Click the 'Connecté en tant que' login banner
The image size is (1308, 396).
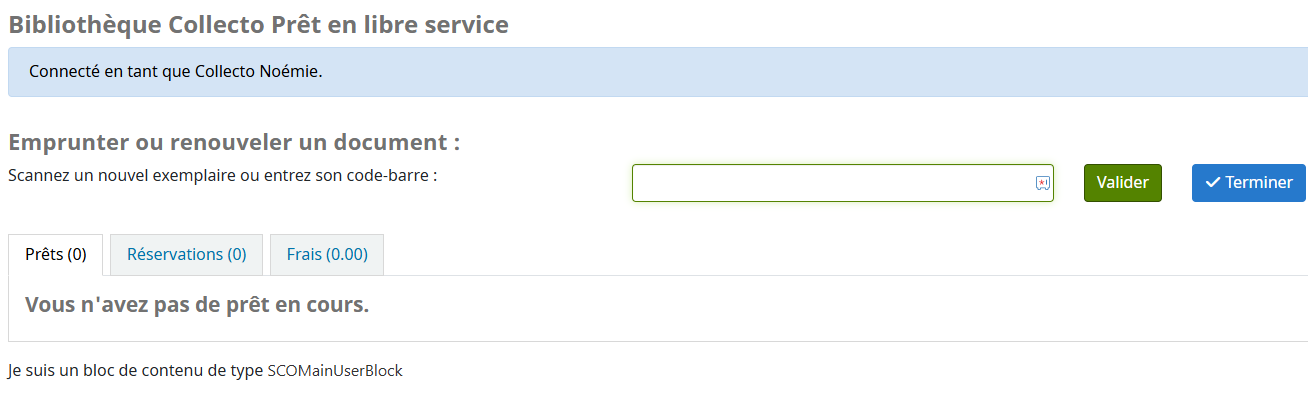(x=658, y=72)
